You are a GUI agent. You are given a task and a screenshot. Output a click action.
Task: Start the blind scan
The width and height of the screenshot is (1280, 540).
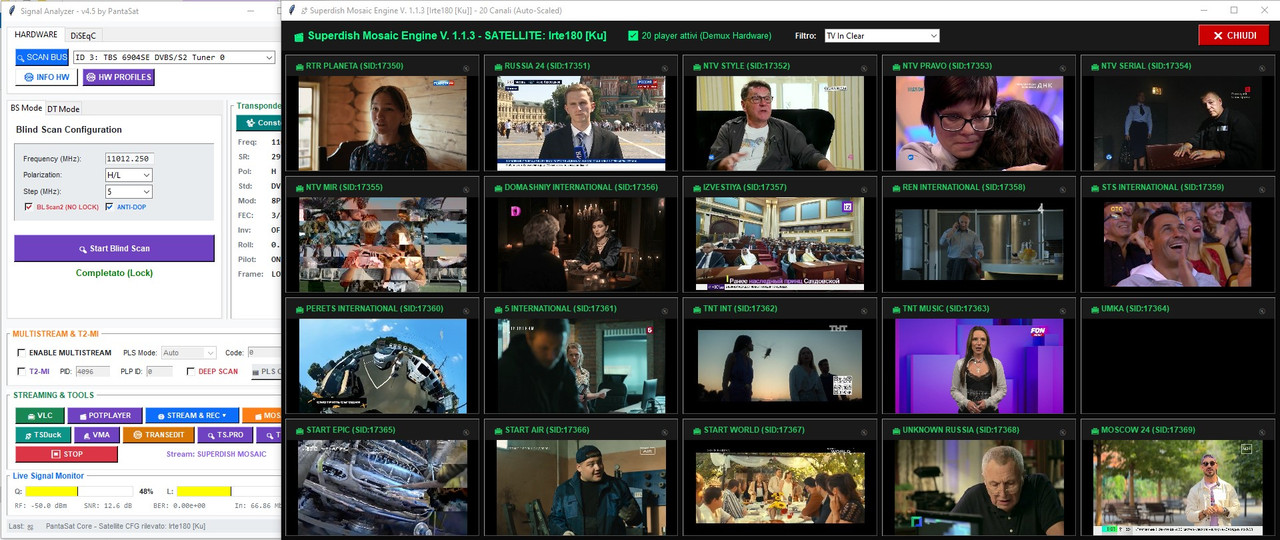pyautogui.click(x=114, y=248)
